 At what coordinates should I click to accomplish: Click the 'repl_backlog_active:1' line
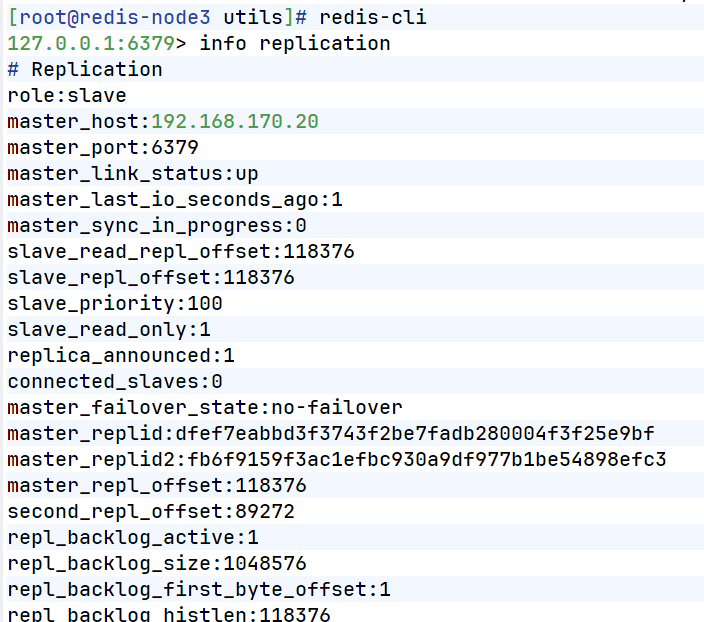point(133,538)
